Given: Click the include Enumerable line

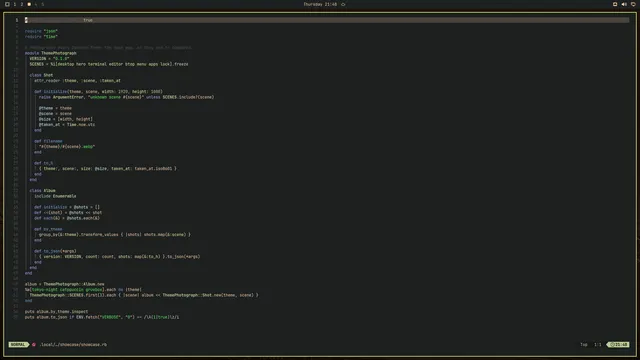Looking at the screenshot, I should coord(55,196).
